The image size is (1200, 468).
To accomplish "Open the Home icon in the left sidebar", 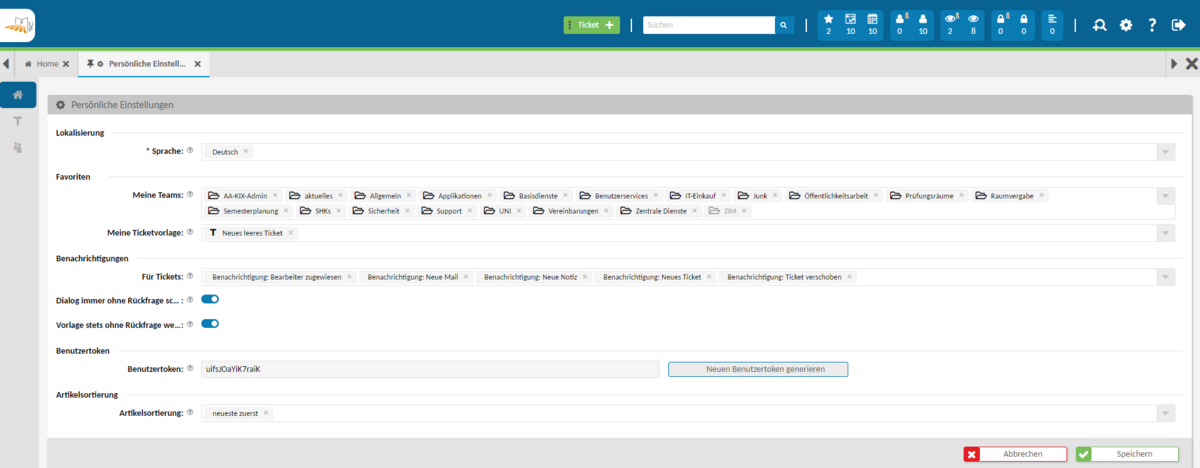I will pyautogui.click(x=17, y=95).
